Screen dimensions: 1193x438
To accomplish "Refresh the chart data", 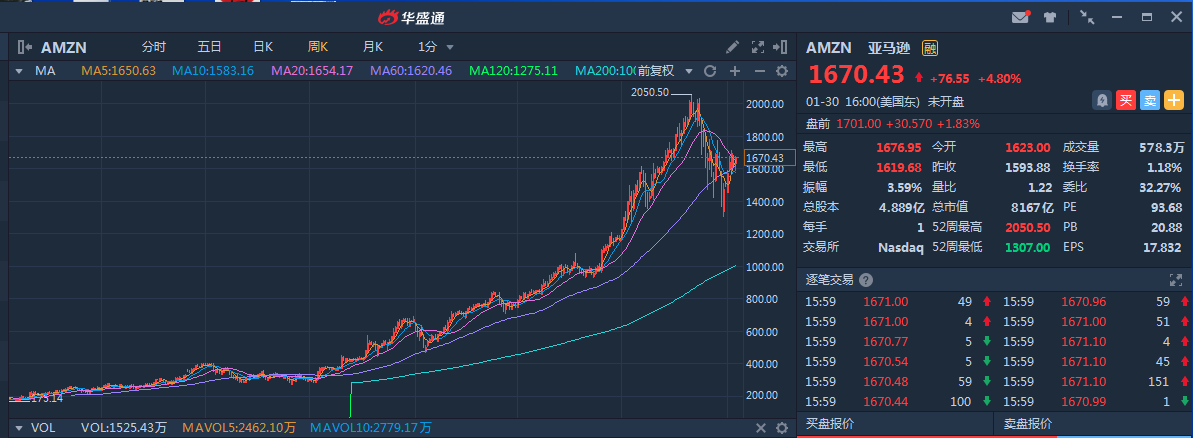I will [x=710, y=71].
